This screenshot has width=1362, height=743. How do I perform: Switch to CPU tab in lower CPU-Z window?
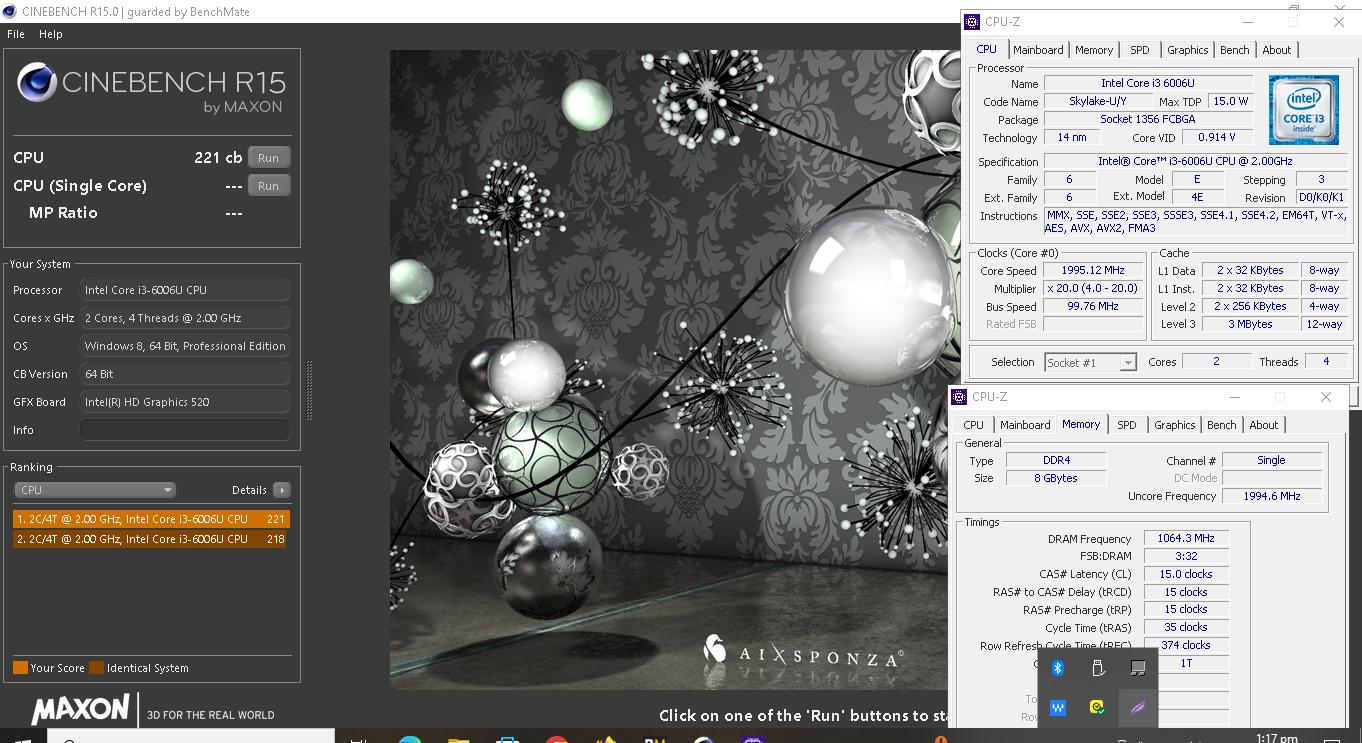click(973, 425)
